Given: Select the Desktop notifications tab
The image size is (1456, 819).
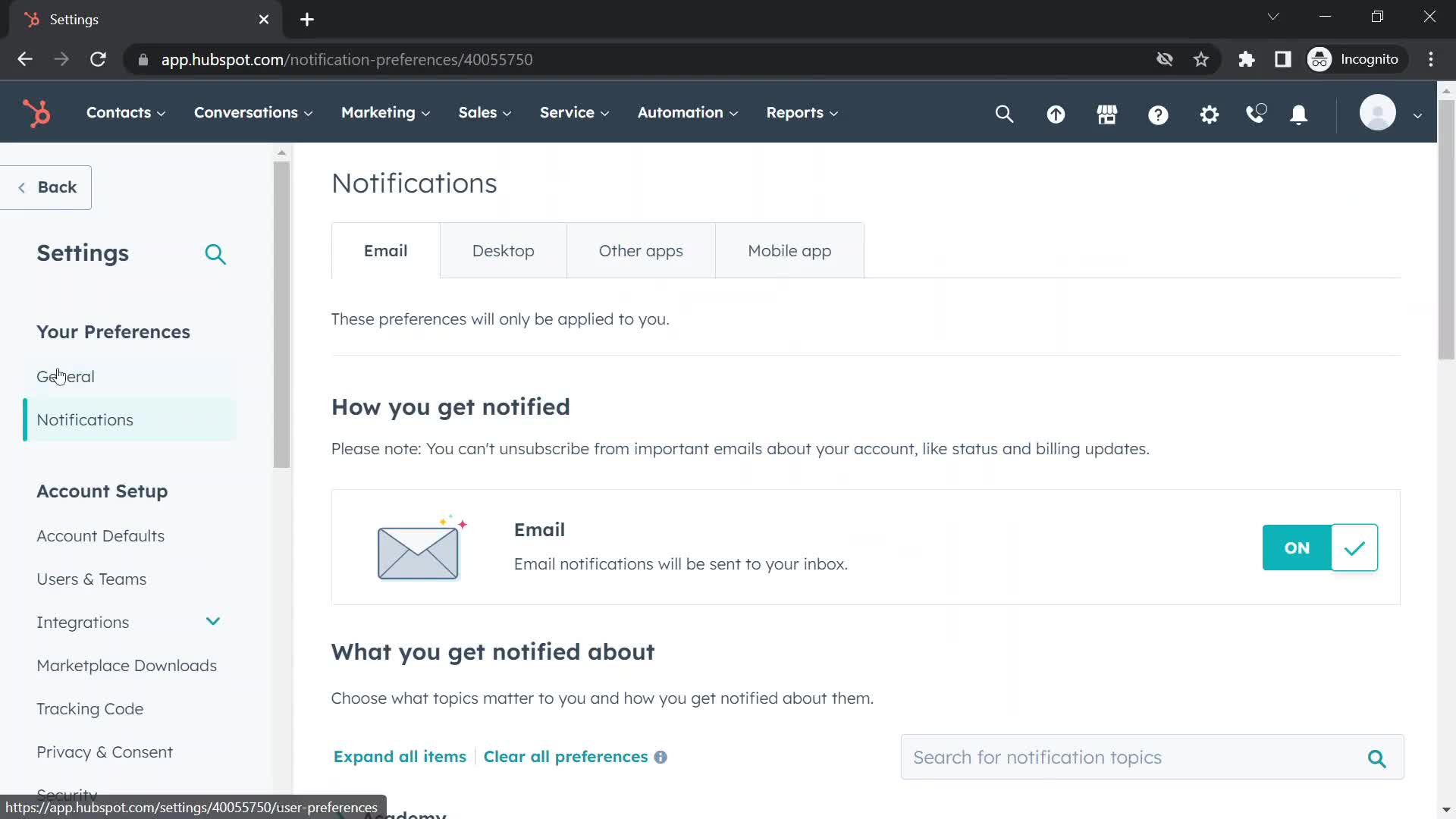Looking at the screenshot, I should click(502, 250).
